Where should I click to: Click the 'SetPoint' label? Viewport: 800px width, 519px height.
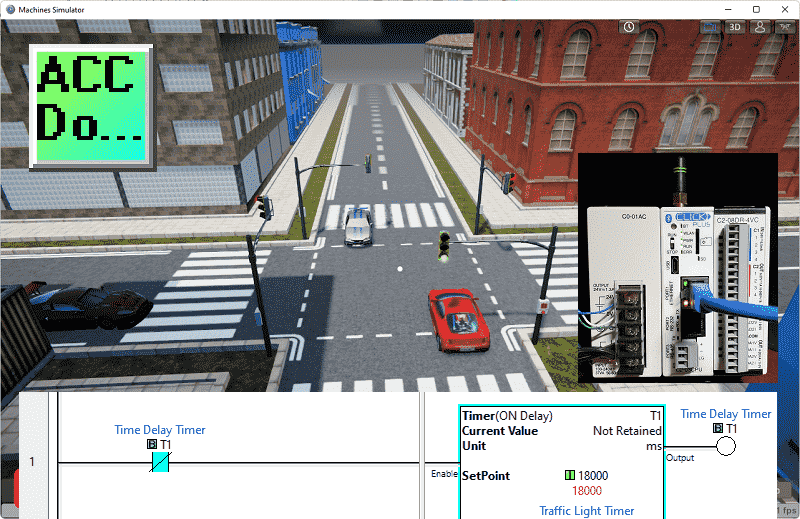486,476
